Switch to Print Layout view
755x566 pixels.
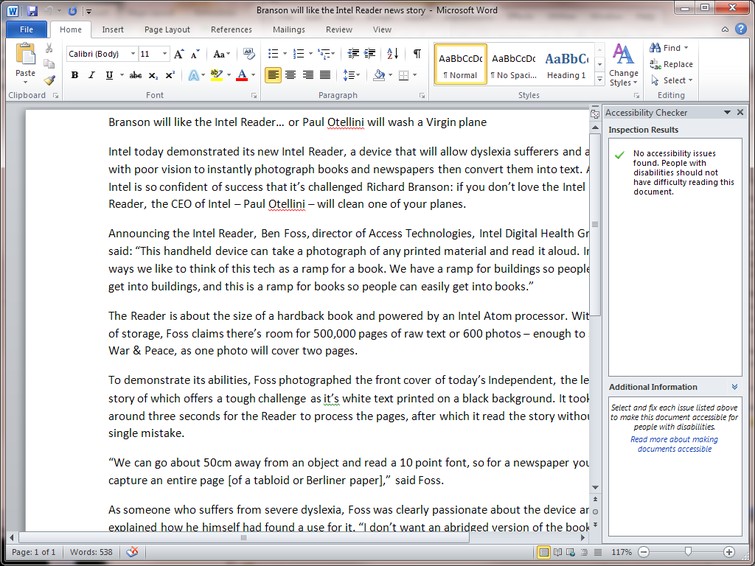(x=544, y=552)
